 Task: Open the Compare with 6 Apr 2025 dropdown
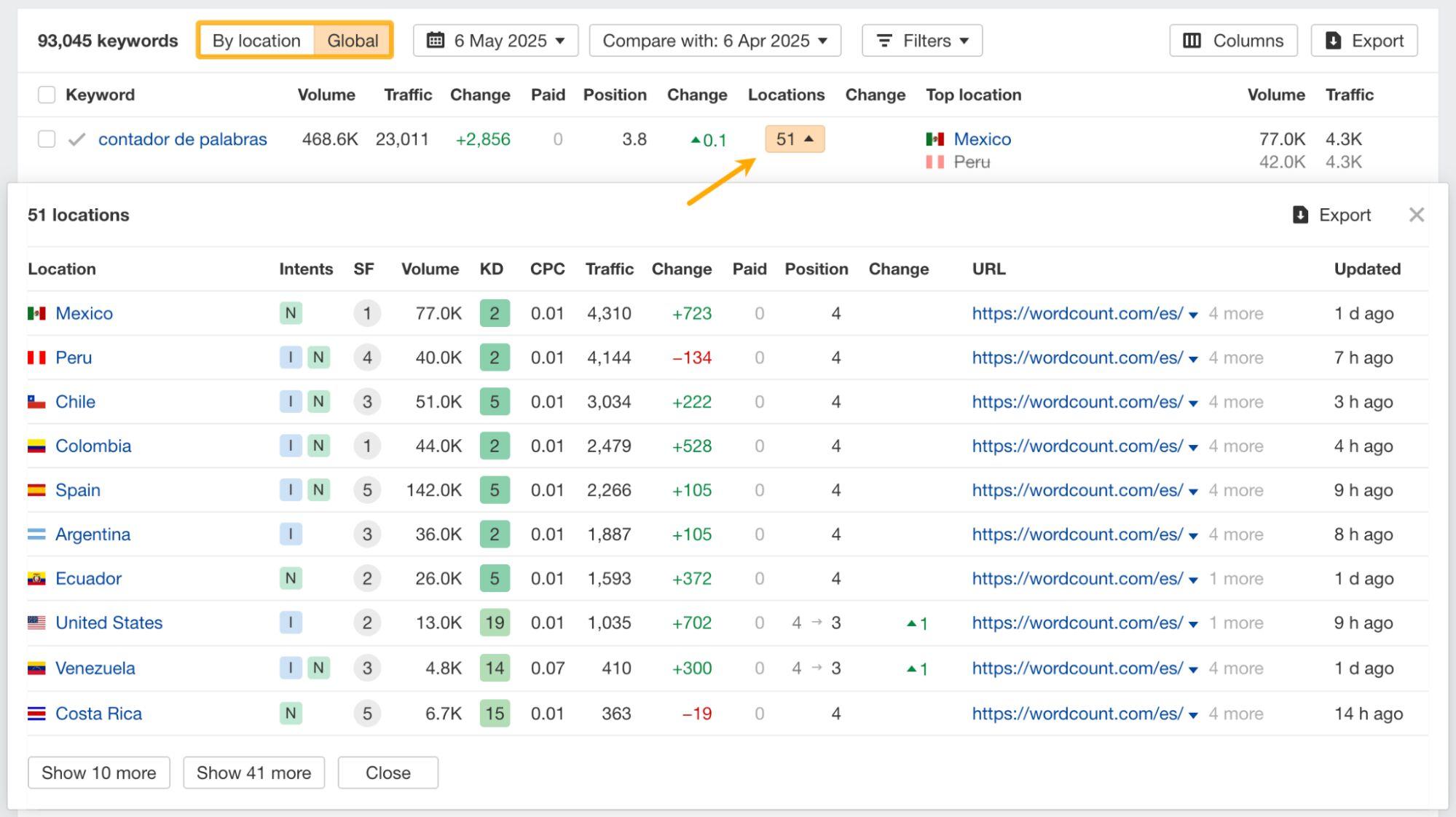point(715,41)
